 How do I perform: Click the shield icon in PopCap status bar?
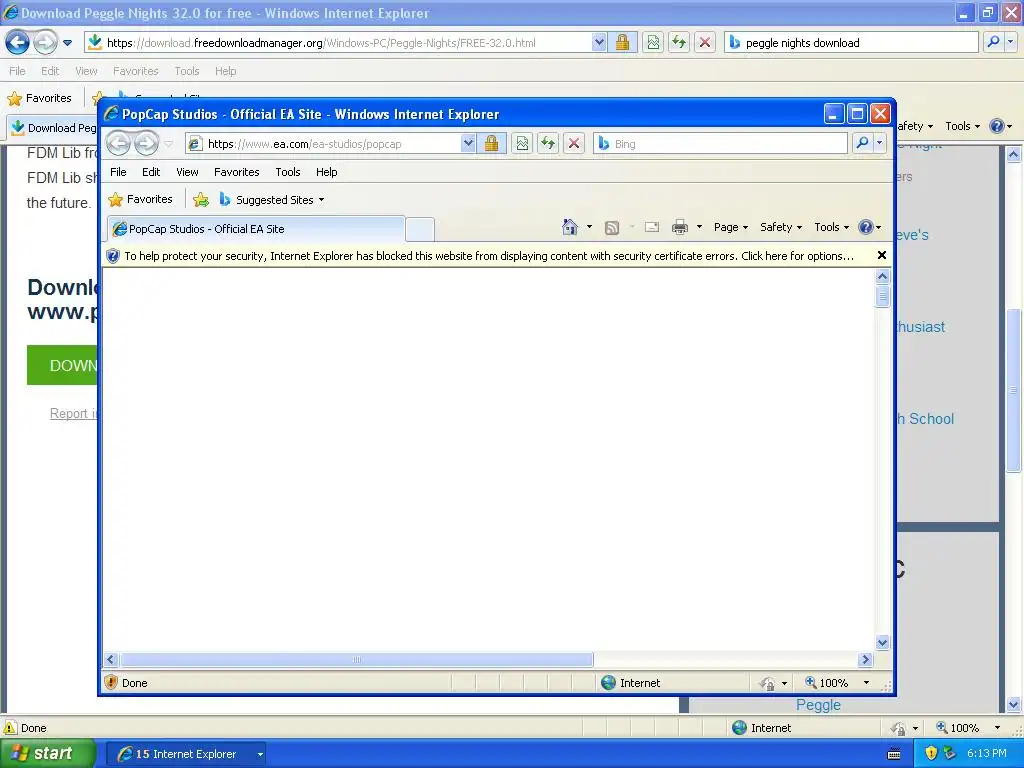click(111, 682)
